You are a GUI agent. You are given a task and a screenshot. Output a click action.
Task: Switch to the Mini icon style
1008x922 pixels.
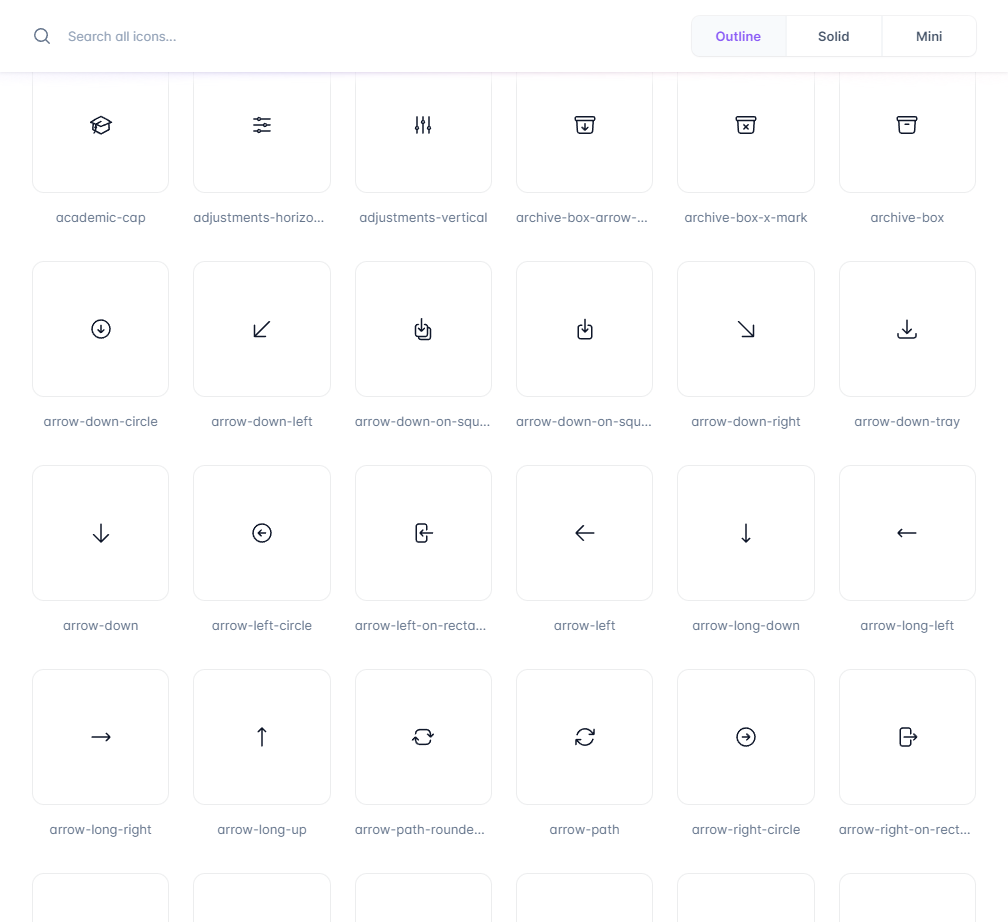click(929, 36)
